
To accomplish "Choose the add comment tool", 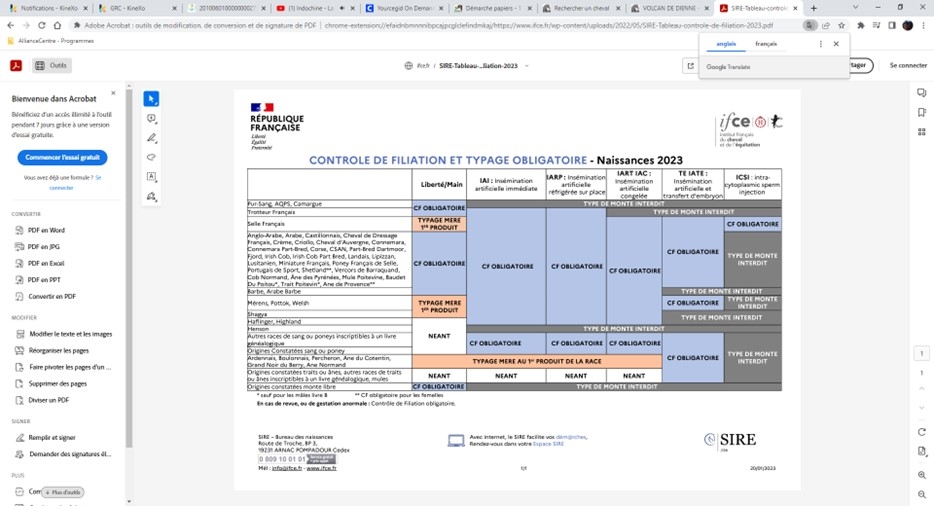I will click(151, 118).
